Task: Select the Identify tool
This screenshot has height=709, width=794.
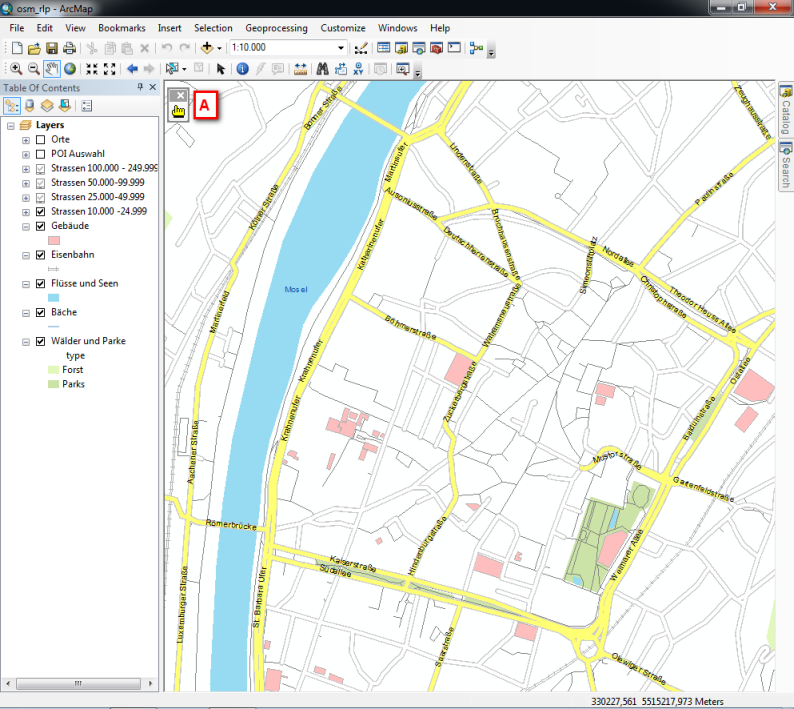Action: (x=241, y=69)
